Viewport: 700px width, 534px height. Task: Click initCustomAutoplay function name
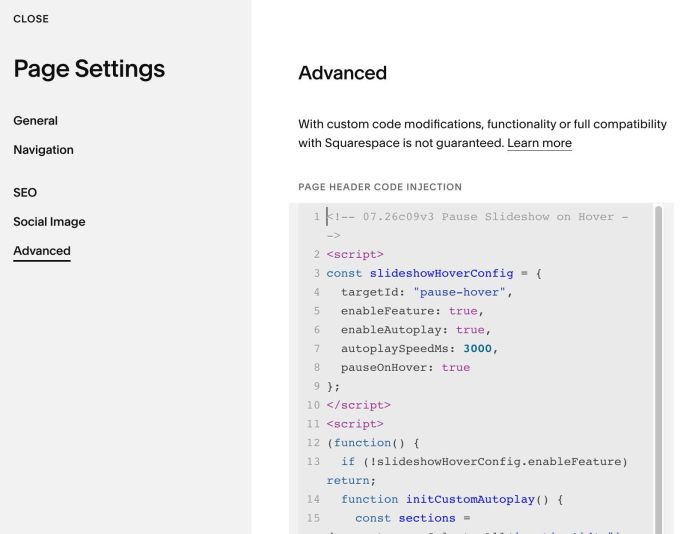470,499
